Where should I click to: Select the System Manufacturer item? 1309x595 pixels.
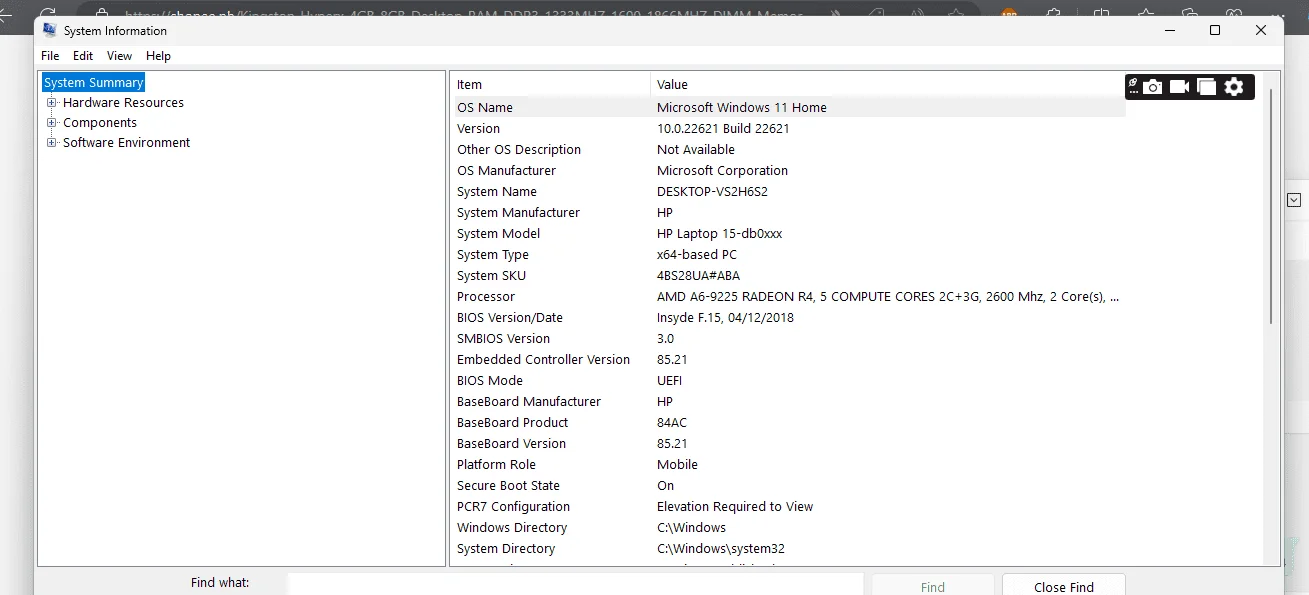(518, 212)
